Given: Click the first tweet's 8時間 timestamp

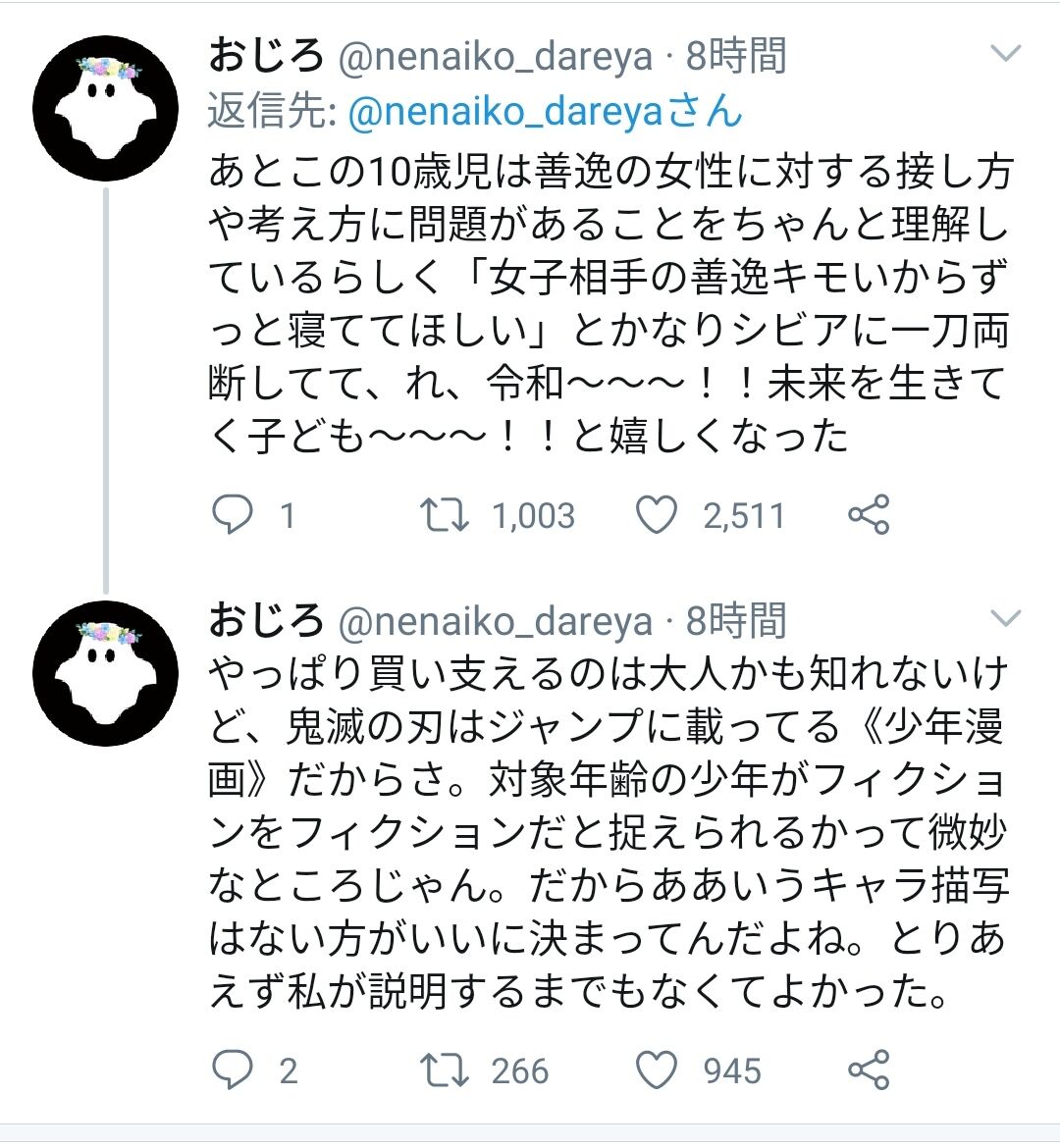Looking at the screenshot, I should 736,56.
